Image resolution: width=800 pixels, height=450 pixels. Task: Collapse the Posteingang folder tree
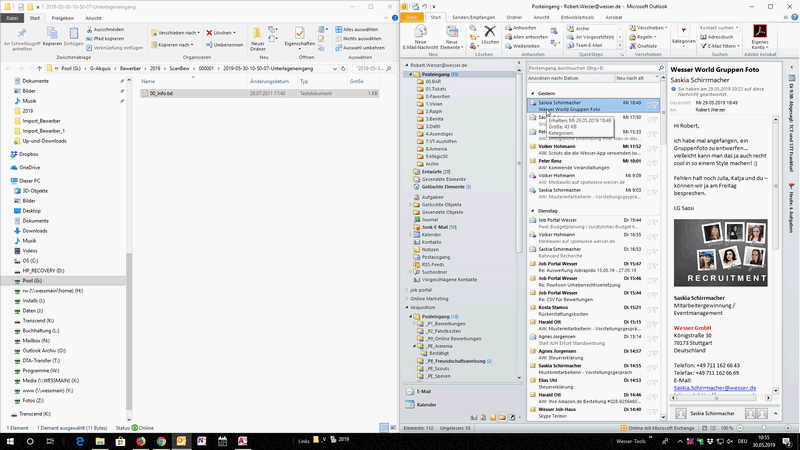(410, 74)
